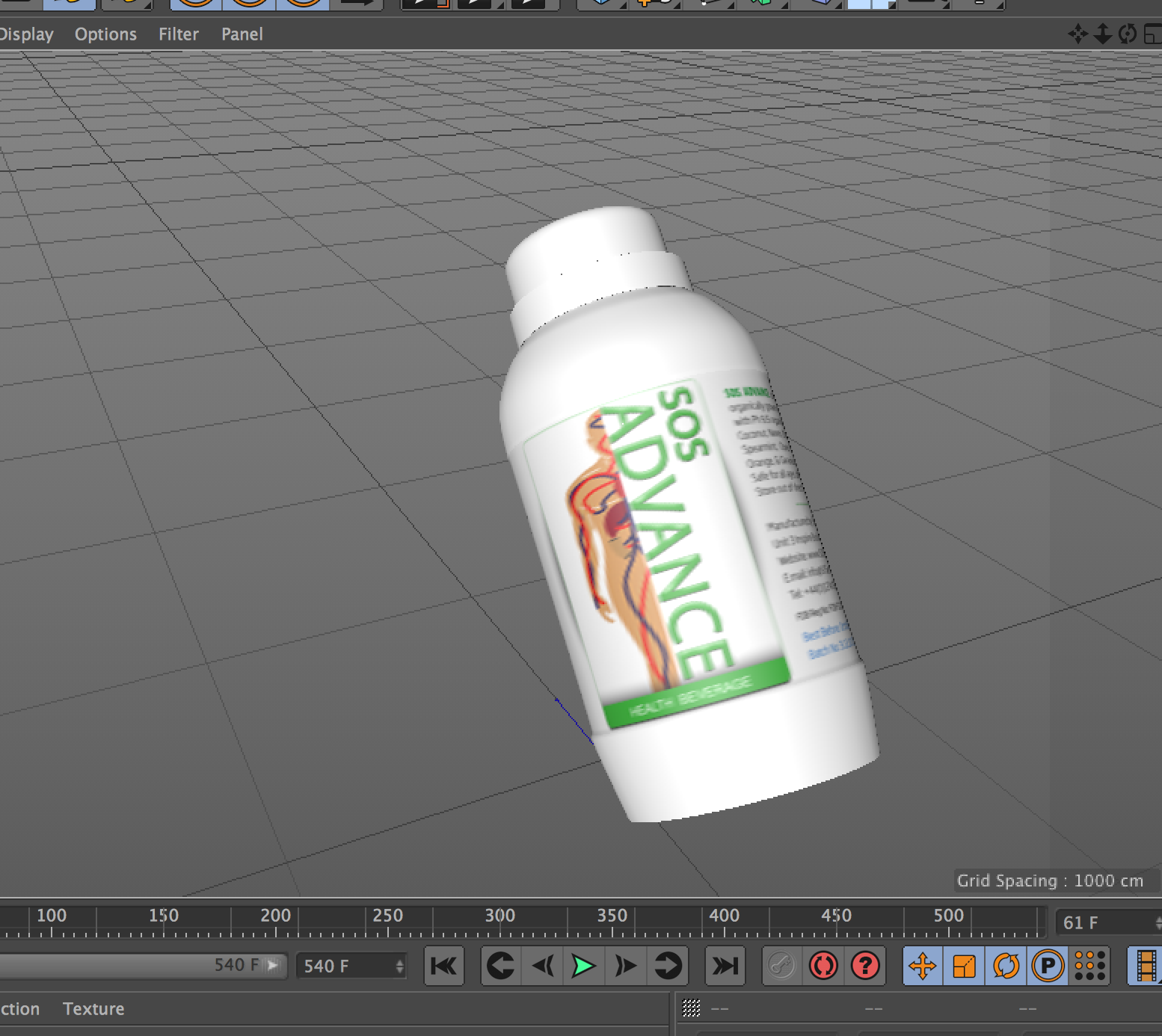1162x1036 pixels.
Task: Toggle Rotation keyframe recording
Action: coord(1006,966)
